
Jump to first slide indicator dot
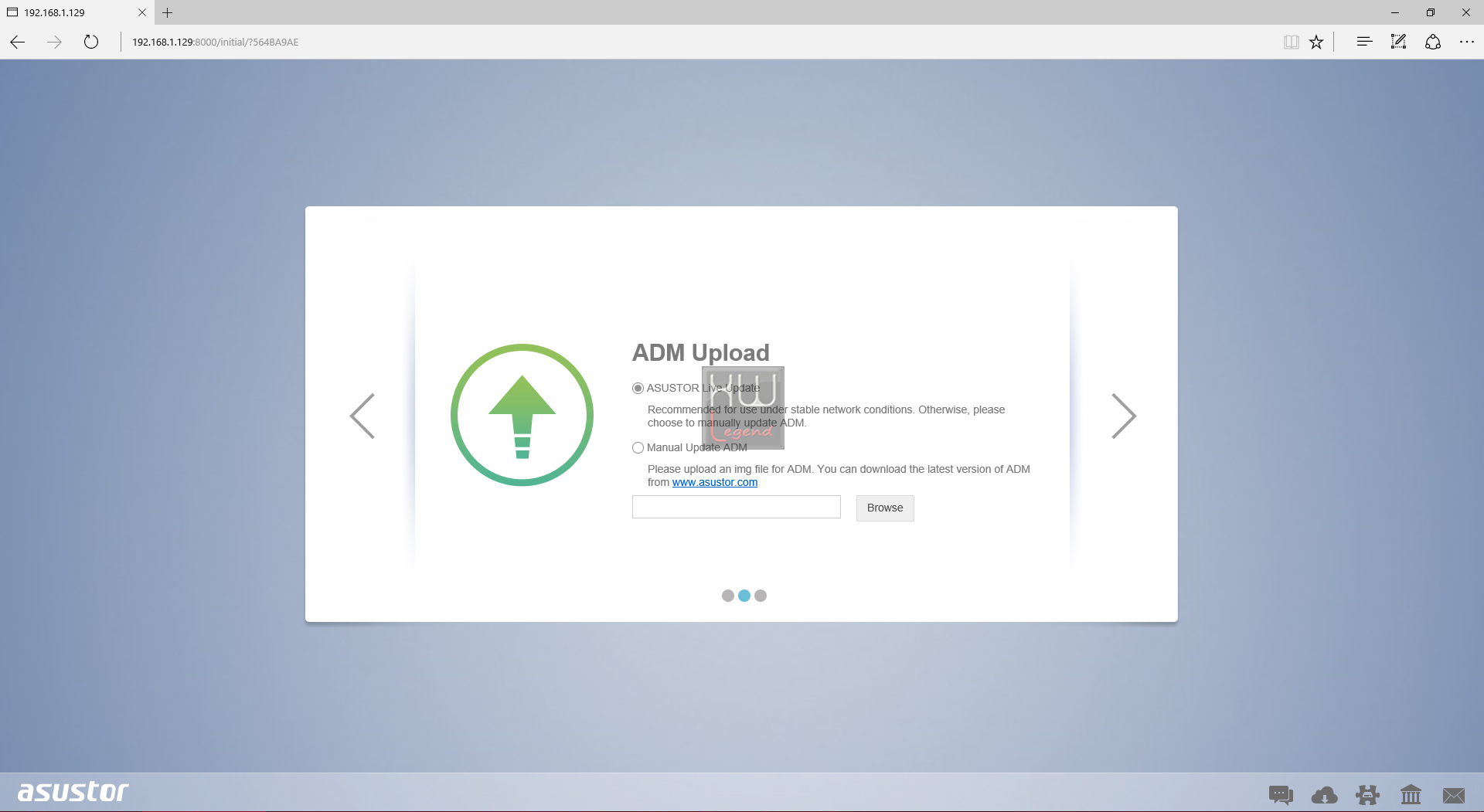pyautogui.click(x=727, y=596)
